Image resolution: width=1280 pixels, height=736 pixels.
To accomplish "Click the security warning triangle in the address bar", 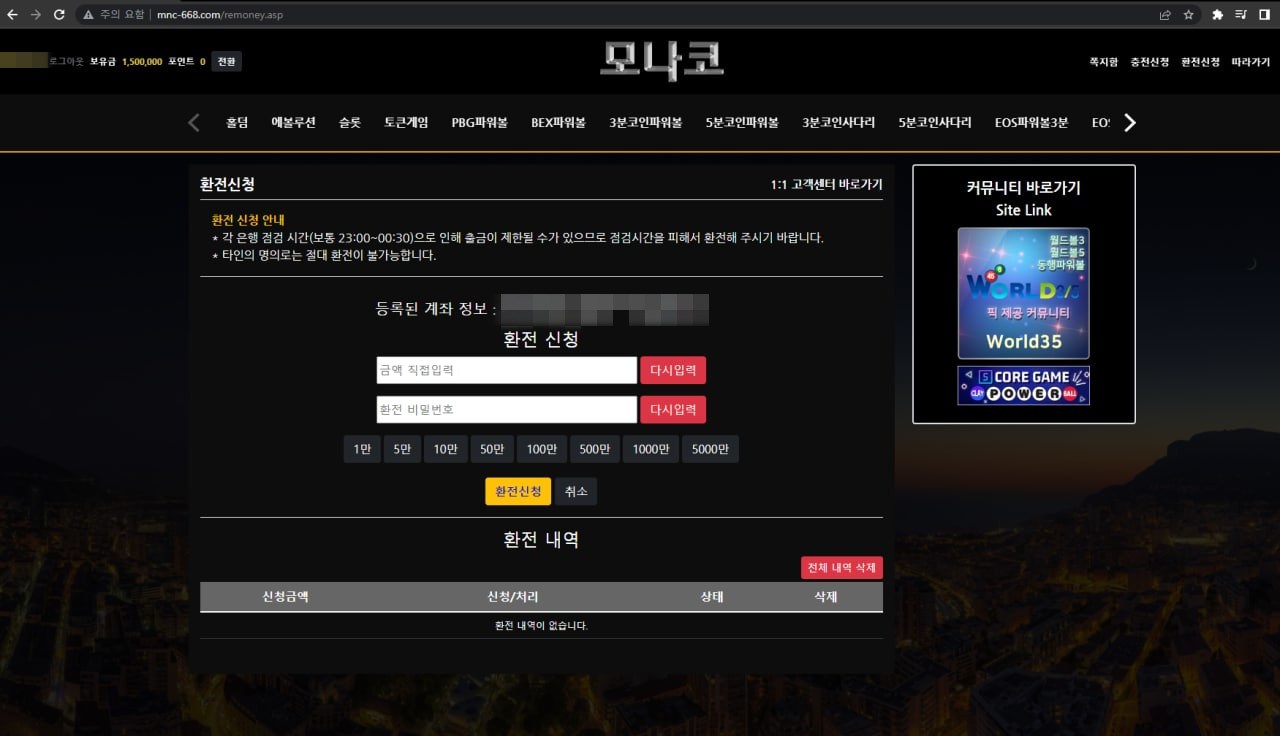I will [x=88, y=15].
